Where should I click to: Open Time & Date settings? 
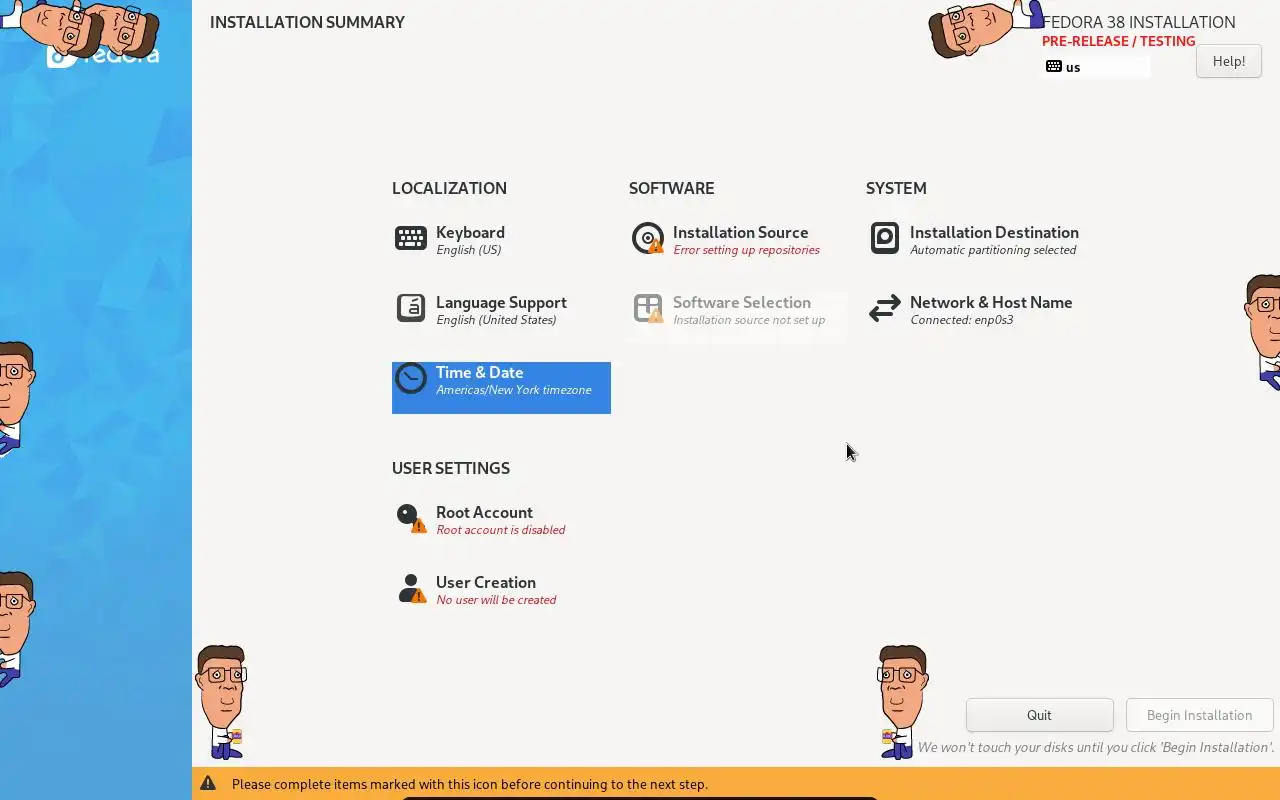tap(501, 388)
